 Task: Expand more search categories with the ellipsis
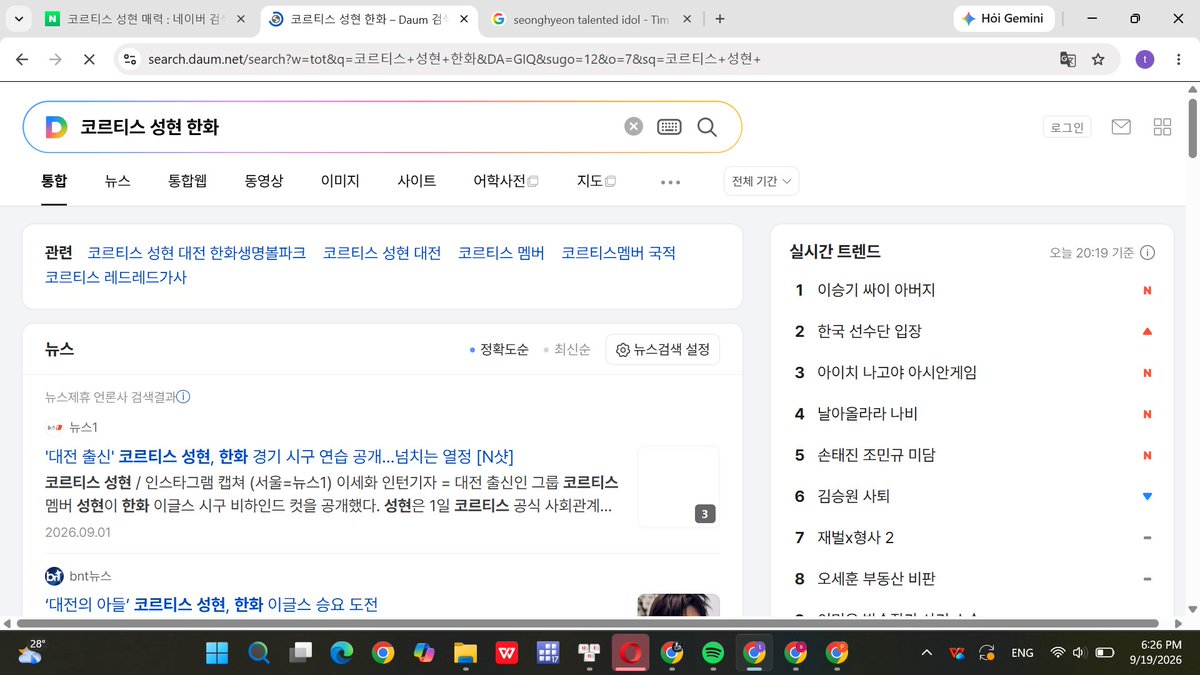pyautogui.click(x=670, y=182)
